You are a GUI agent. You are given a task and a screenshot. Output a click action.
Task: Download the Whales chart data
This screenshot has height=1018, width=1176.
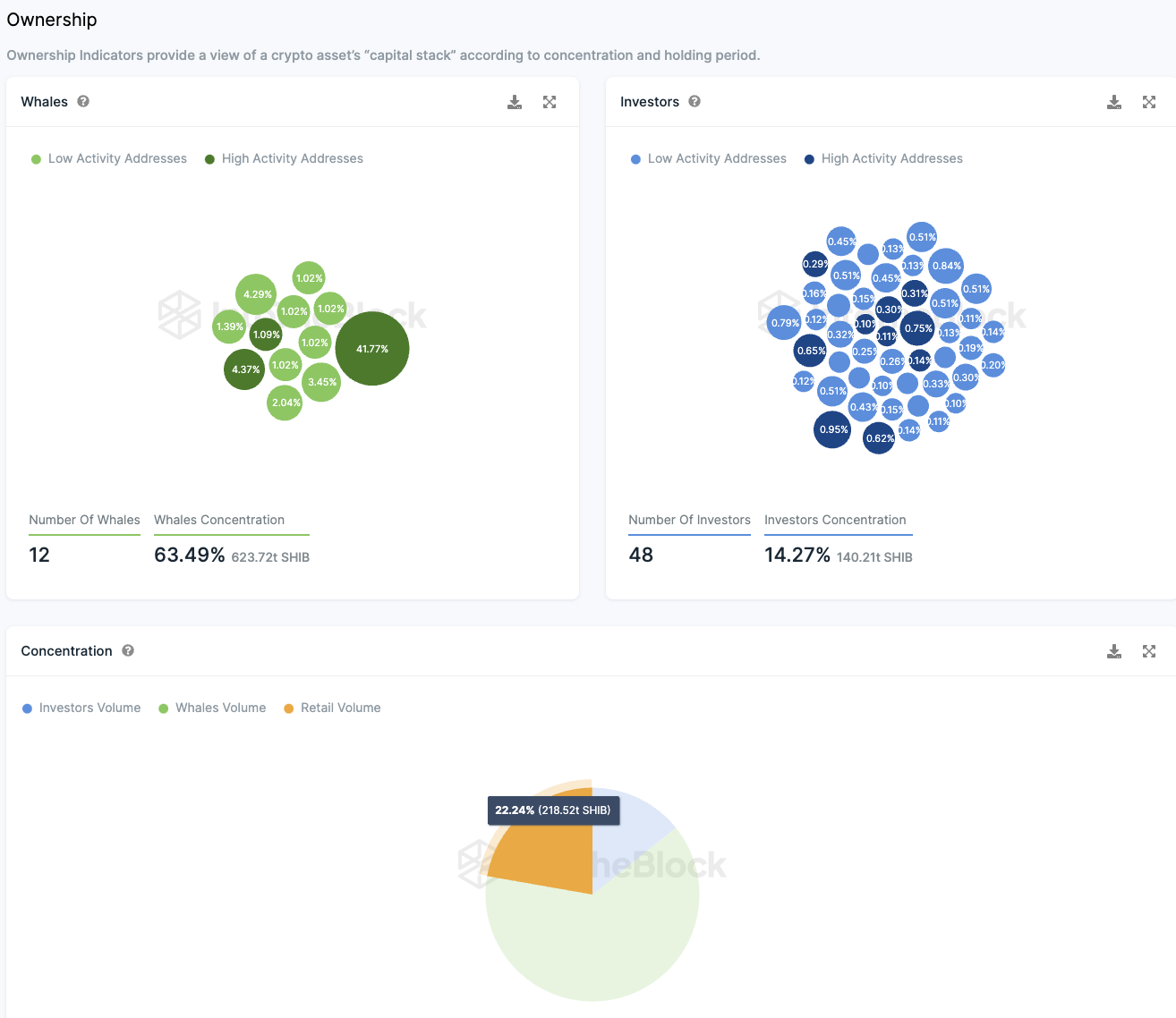click(x=515, y=102)
